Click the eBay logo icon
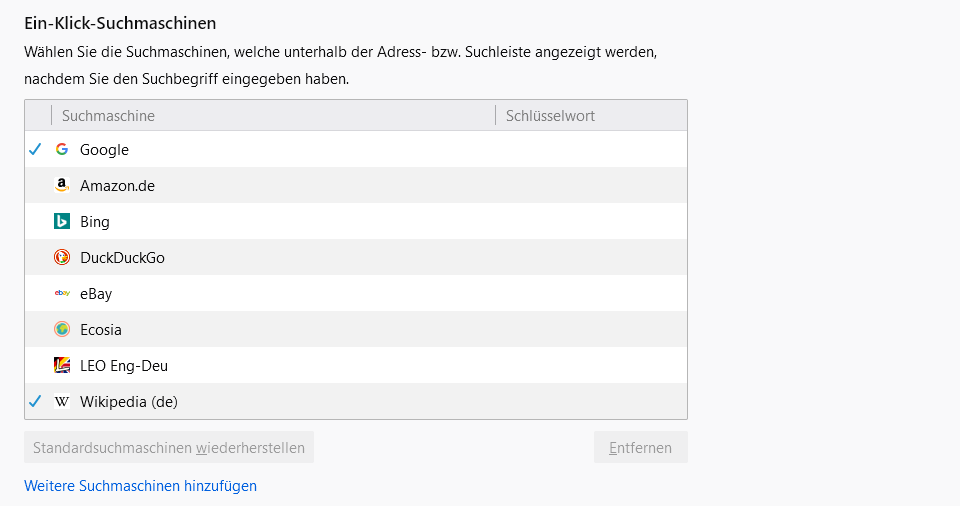The width and height of the screenshot is (960, 506). tap(62, 293)
